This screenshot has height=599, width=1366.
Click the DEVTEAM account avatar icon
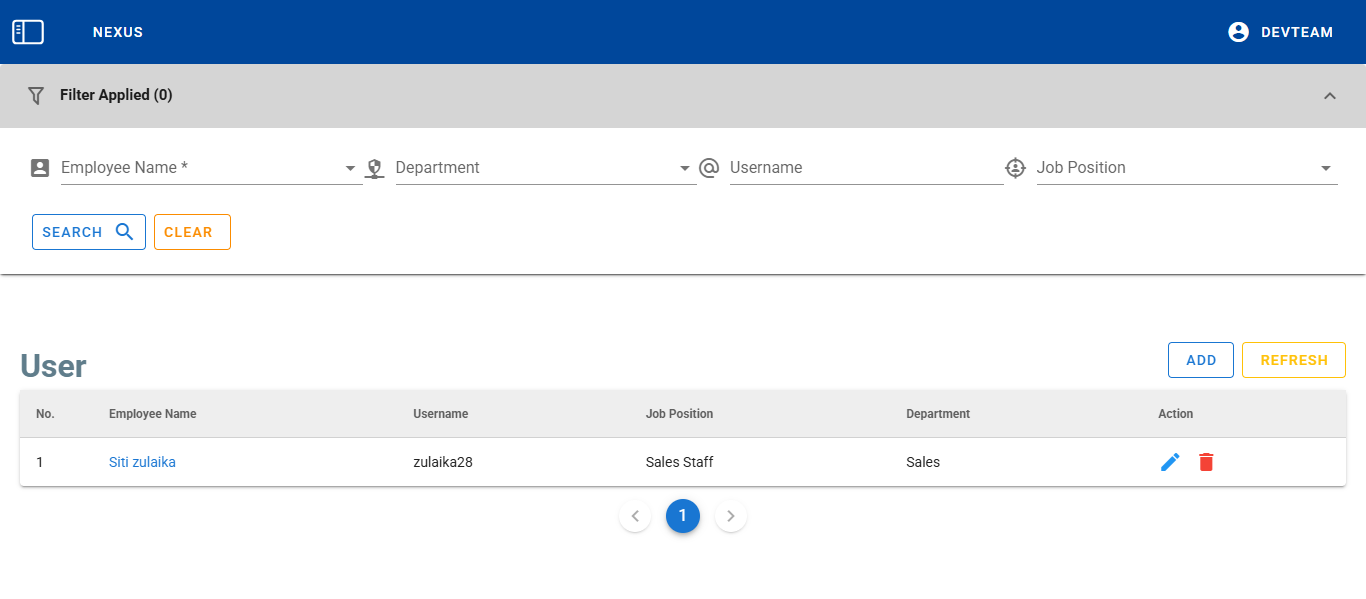point(1238,32)
